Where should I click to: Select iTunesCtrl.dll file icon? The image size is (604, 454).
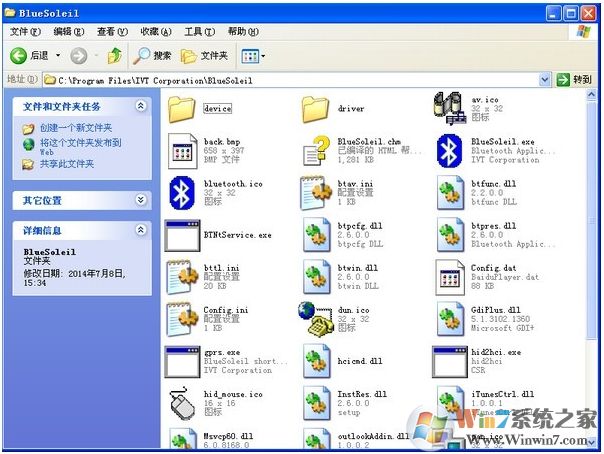(450, 403)
